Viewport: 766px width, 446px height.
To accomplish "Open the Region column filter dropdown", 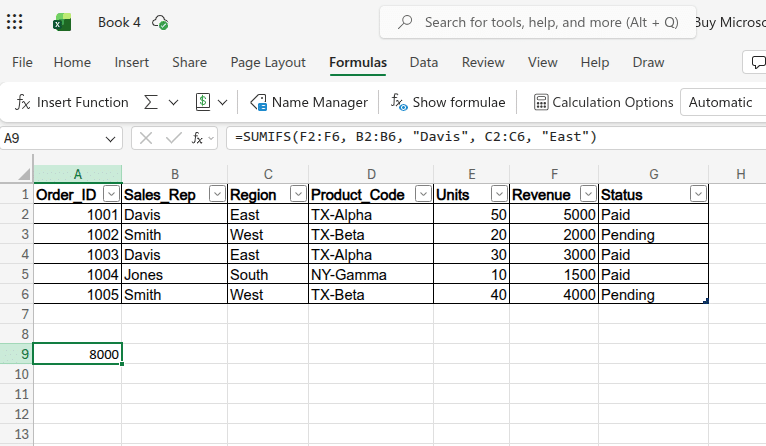I will pos(297,194).
